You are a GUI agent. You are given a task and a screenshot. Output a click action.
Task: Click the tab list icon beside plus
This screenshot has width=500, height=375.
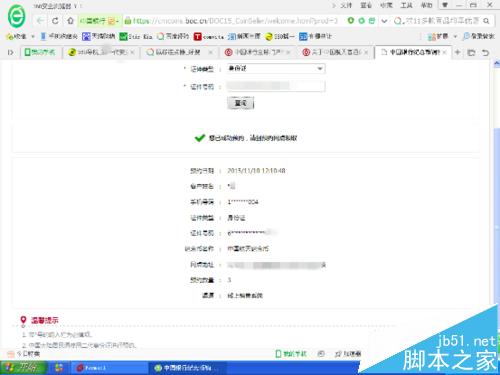tap(471, 52)
